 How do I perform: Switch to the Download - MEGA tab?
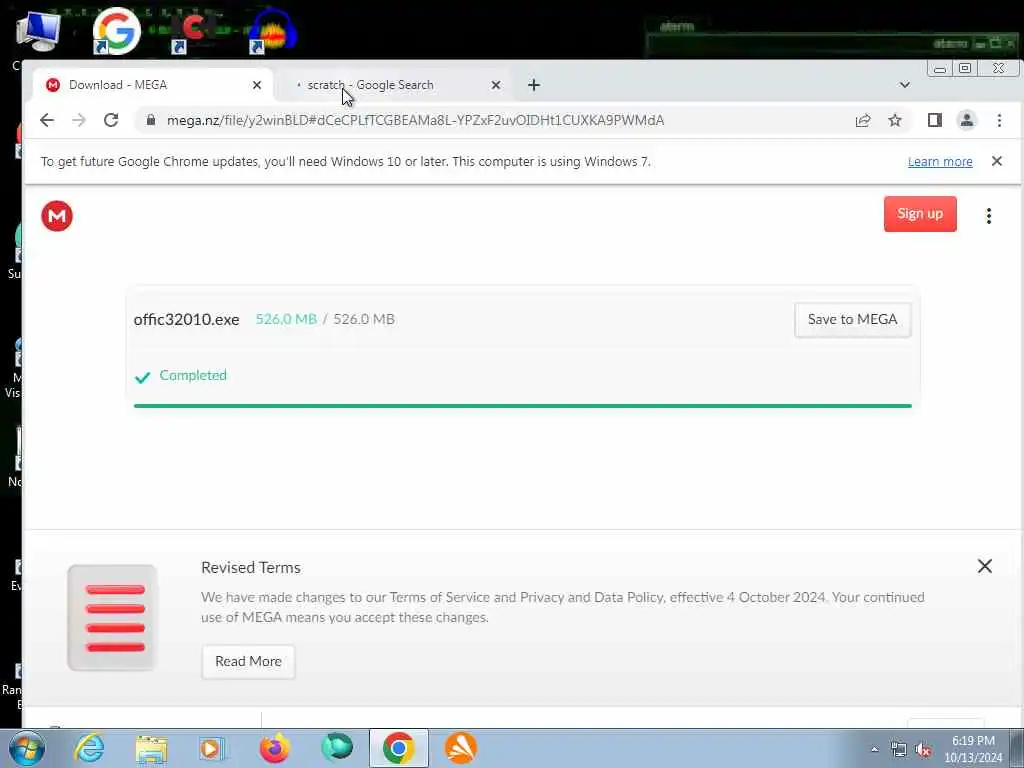(x=153, y=85)
